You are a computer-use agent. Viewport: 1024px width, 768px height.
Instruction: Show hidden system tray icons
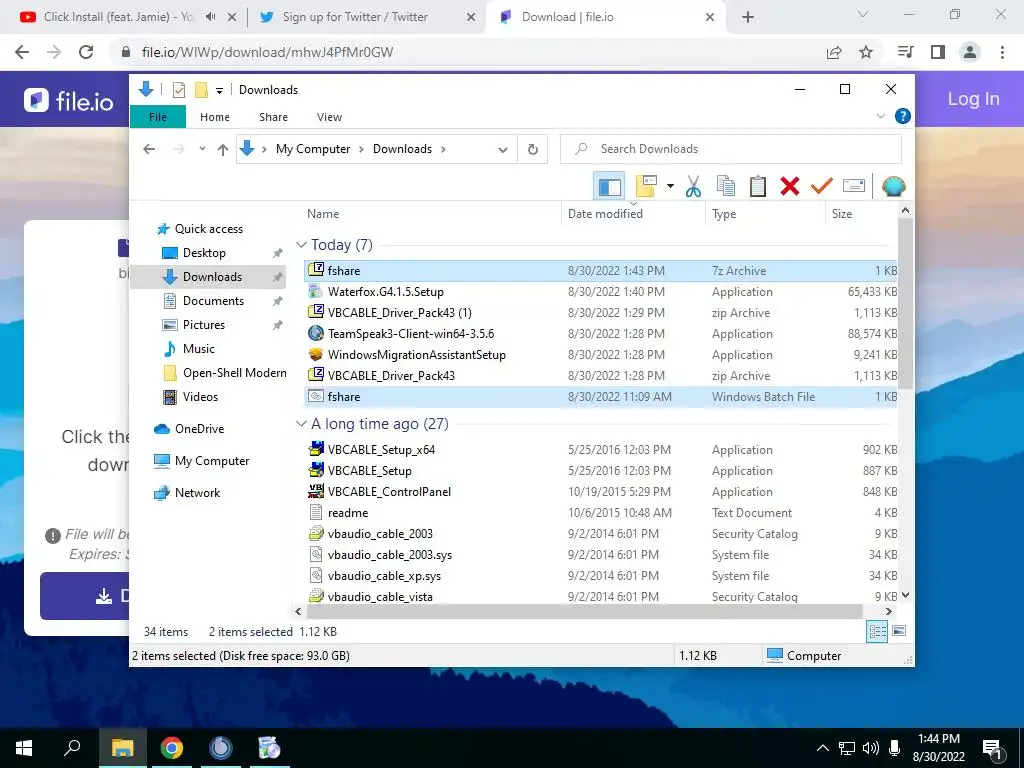pos(823,748)
